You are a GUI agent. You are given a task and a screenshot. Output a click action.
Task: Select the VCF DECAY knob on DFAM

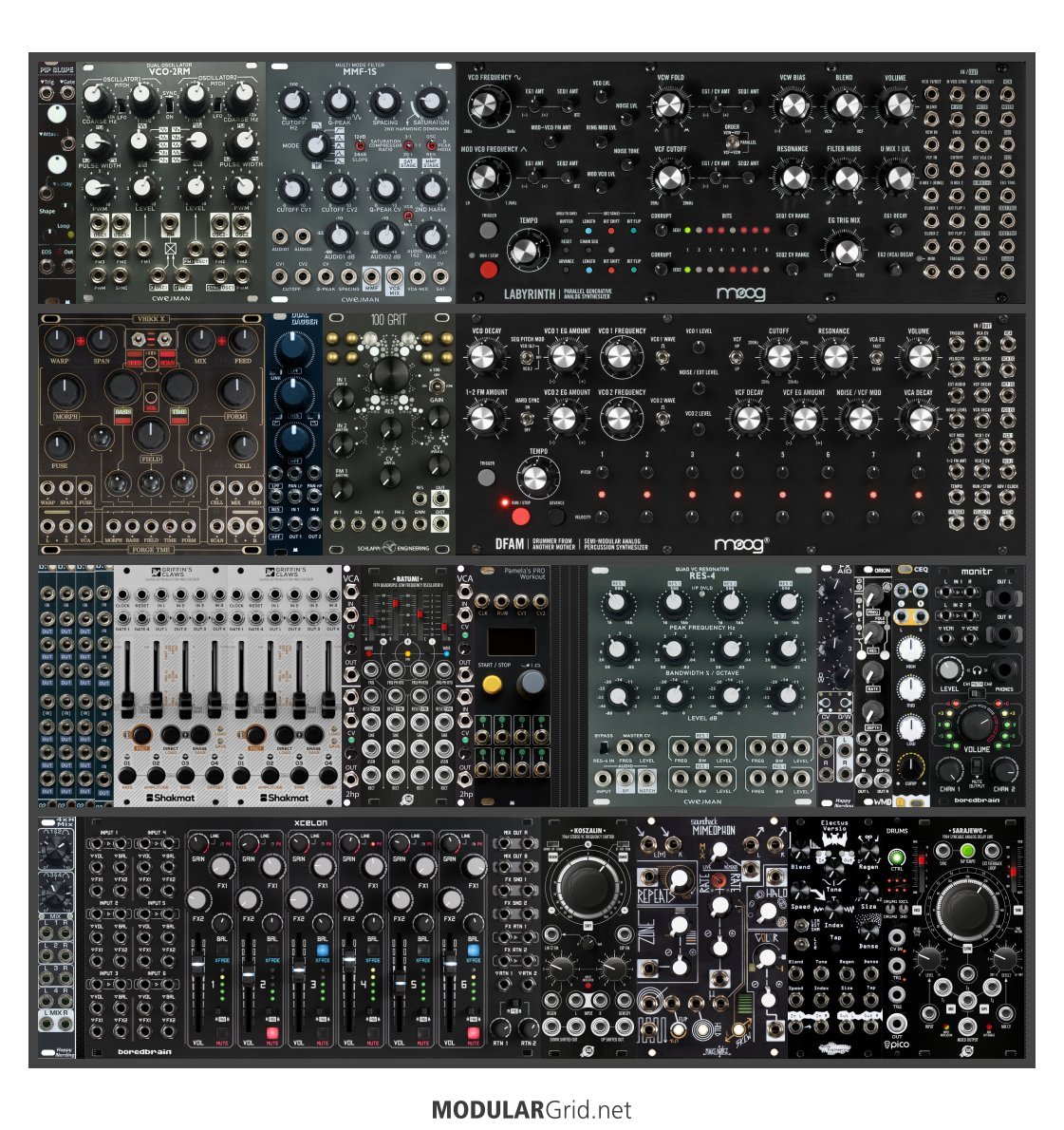pyautogui.click(x=749, y=418)
